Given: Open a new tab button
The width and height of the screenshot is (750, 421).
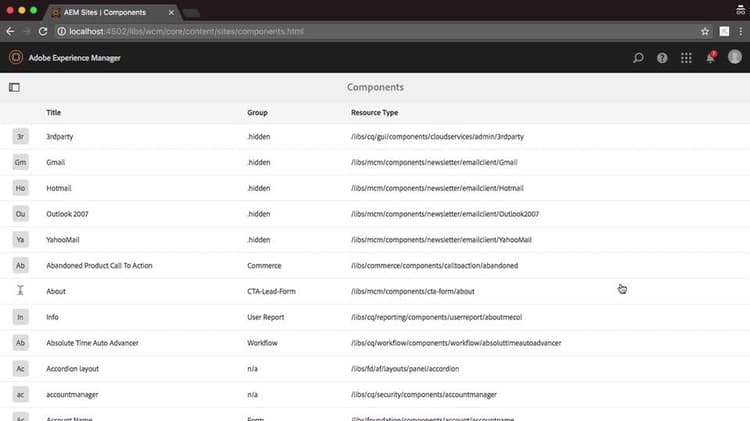Looking at the screenshot, I should [x=191, y=13].
